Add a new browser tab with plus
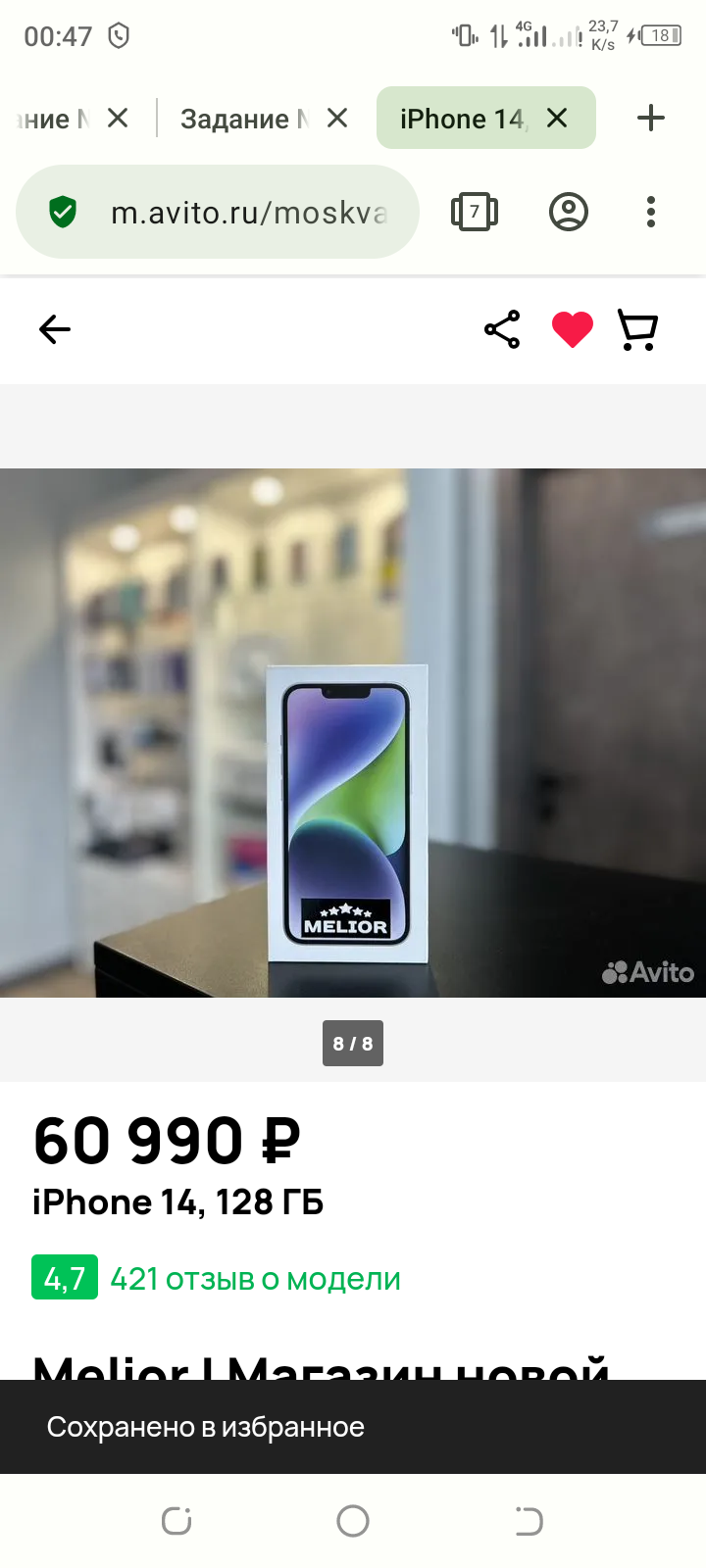 pyautogui.click(x=651, y=119)
